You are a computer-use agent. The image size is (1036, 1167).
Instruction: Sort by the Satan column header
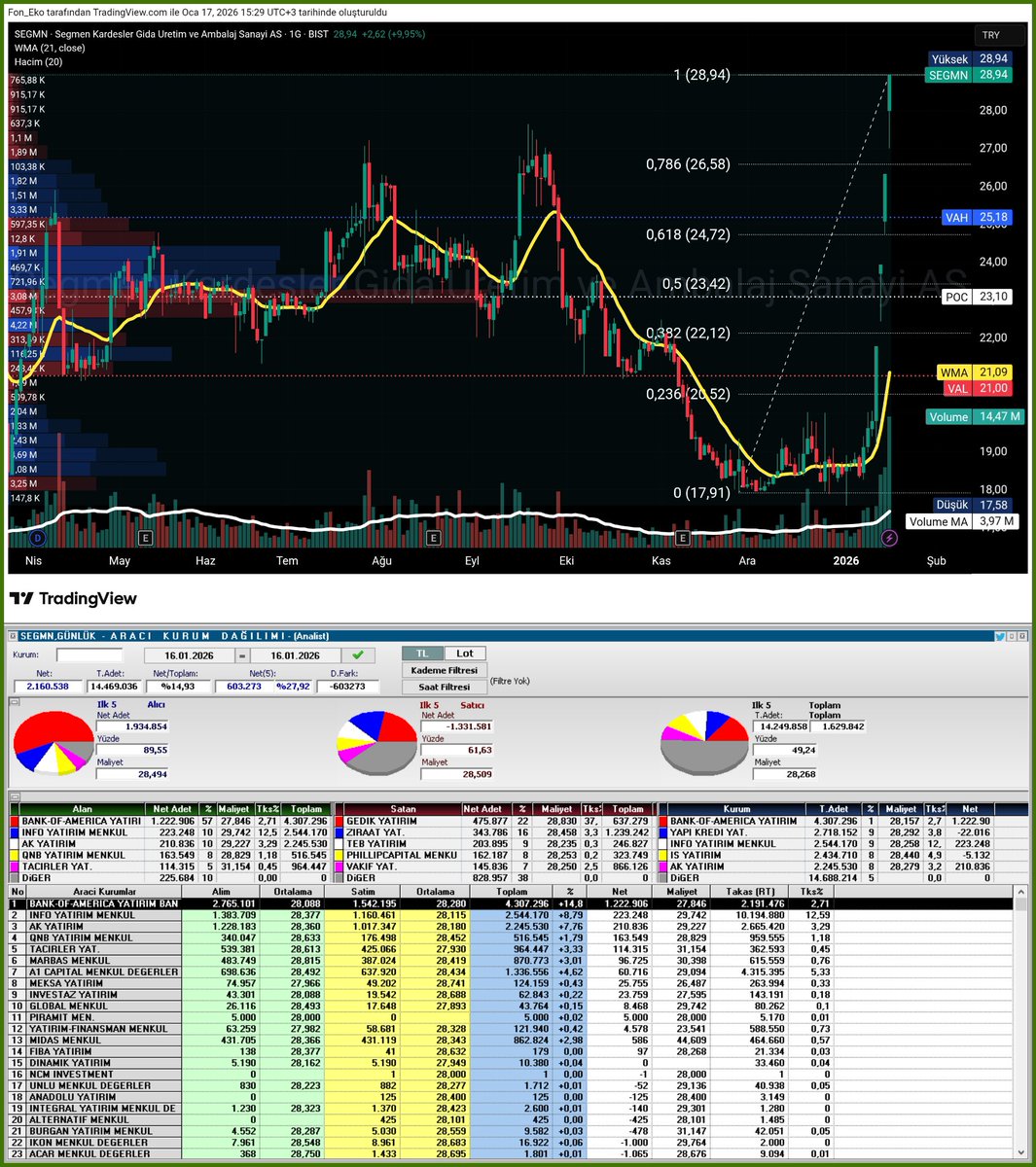[403, 809]
